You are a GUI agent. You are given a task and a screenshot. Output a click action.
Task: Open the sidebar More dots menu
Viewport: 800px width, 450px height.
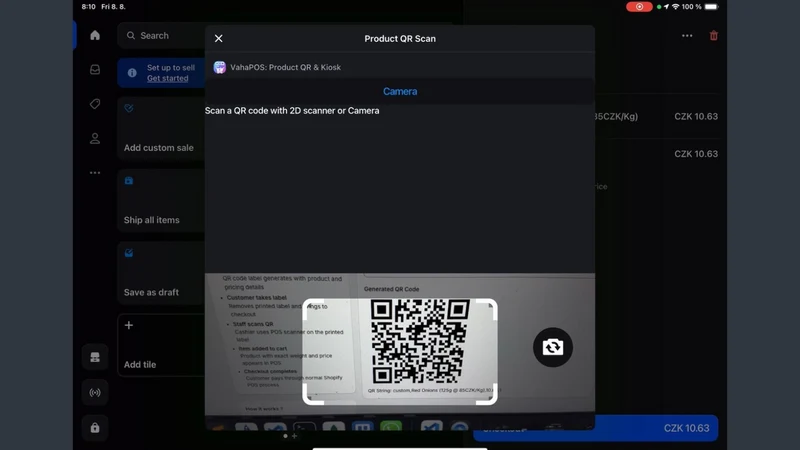point(95,173)
